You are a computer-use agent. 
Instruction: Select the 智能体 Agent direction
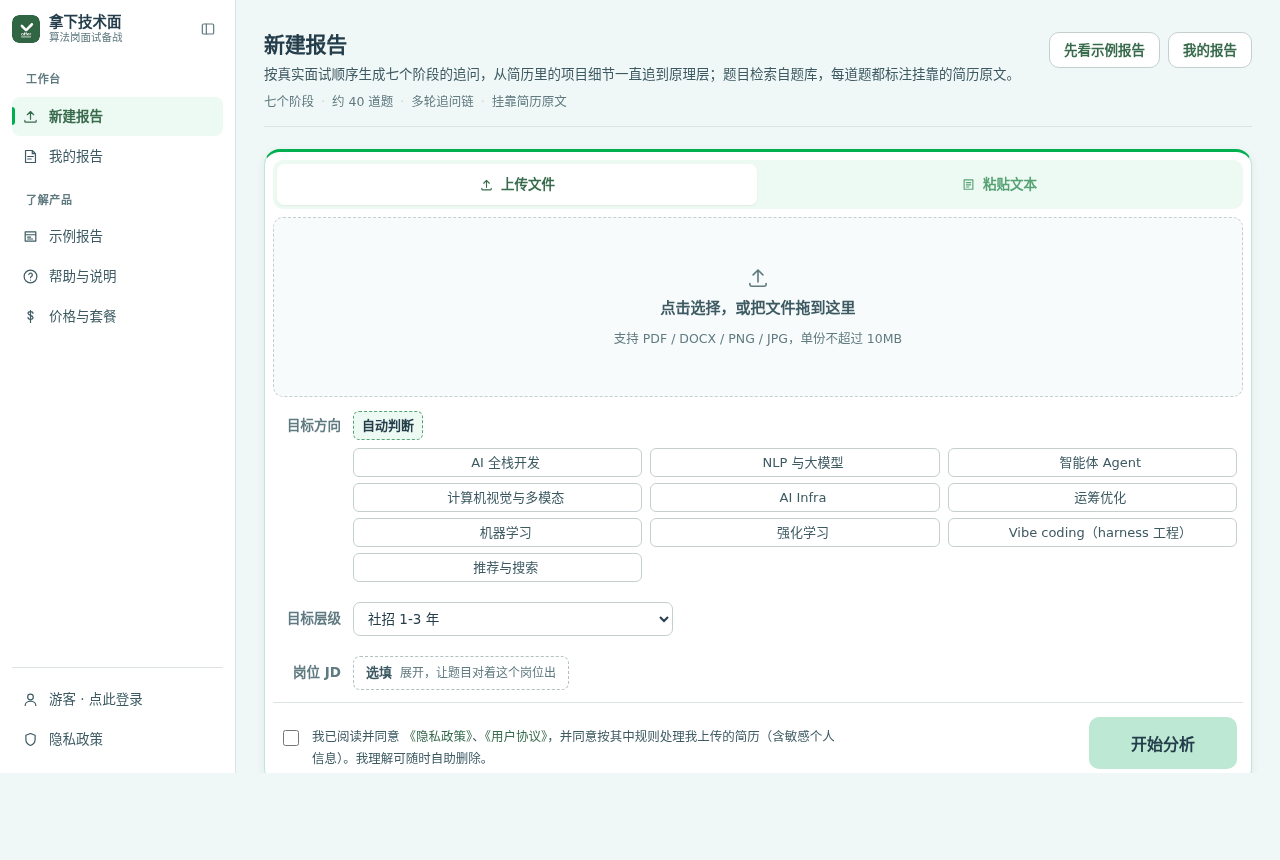[1092, 463]
